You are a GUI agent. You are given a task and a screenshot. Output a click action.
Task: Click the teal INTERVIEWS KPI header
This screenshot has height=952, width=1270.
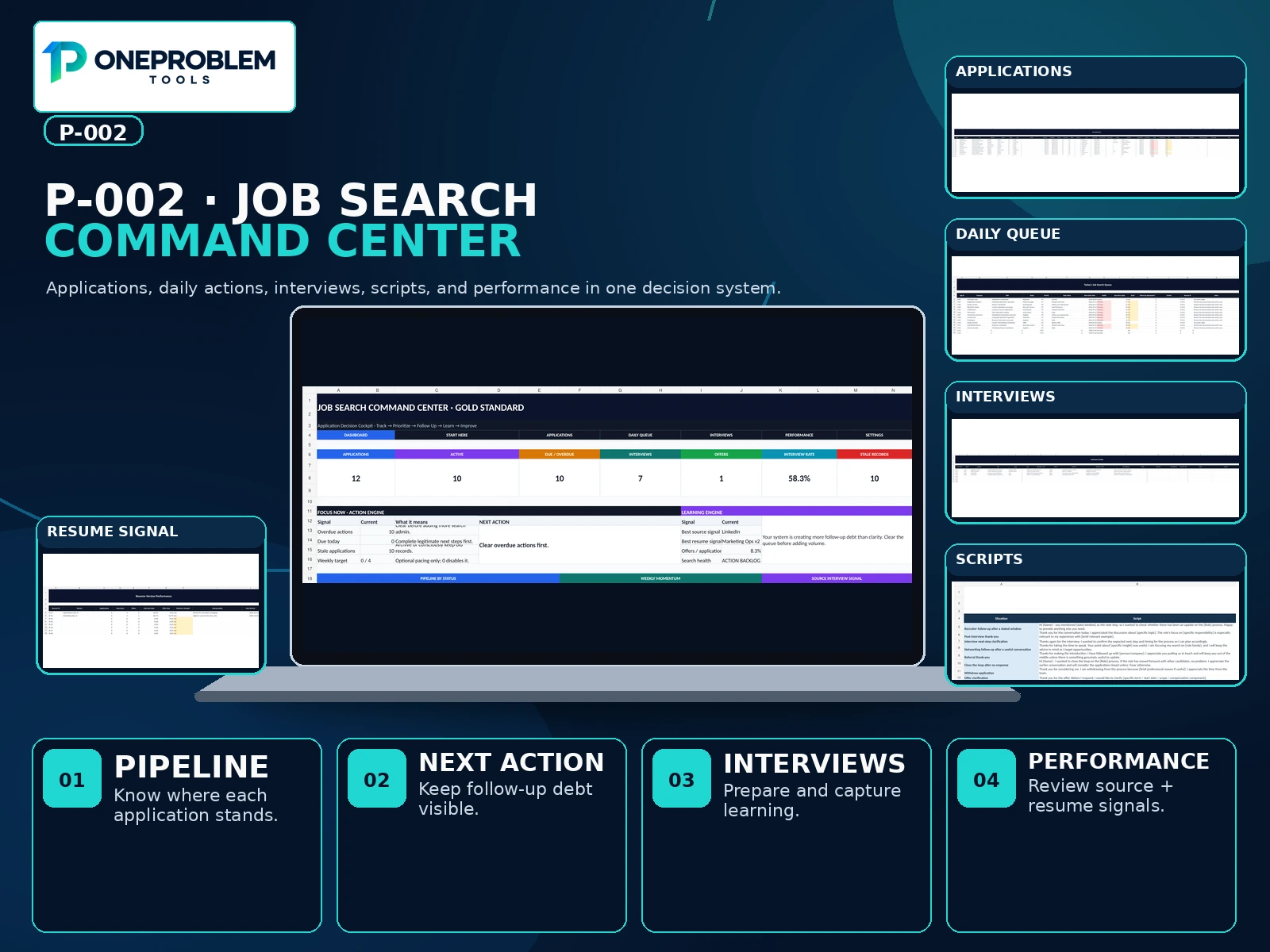click(x=641, y=455)
